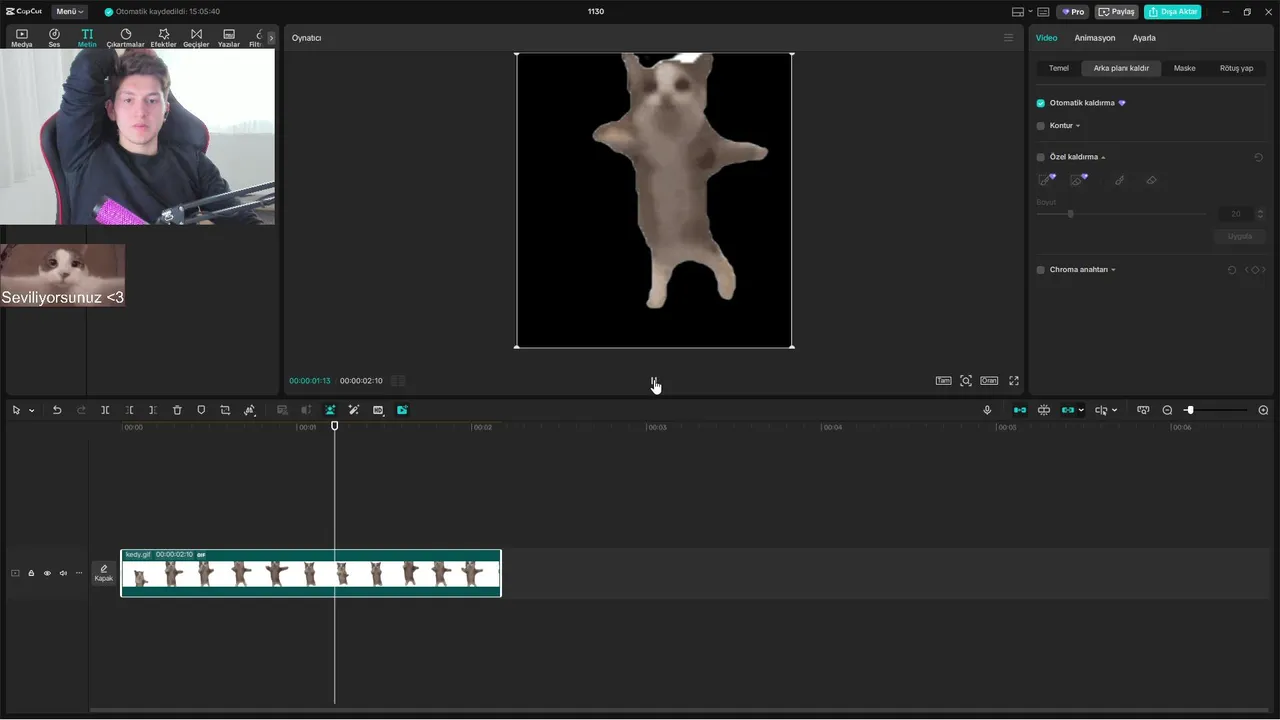Click the Paylaş share button
The height and width of the screenshot is (720, 1280).
(1117, 12)
